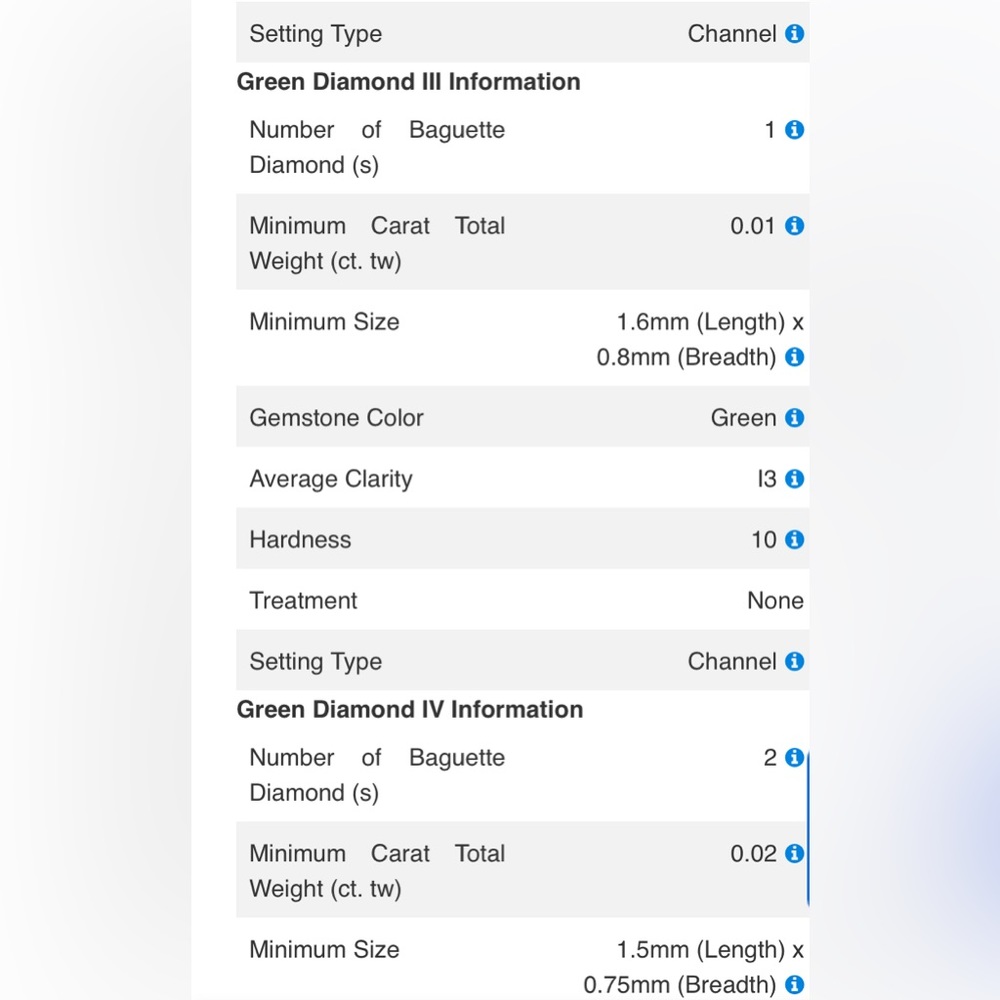
Task: View info about Green gemstone color
Action: click(x=794, y=418)
